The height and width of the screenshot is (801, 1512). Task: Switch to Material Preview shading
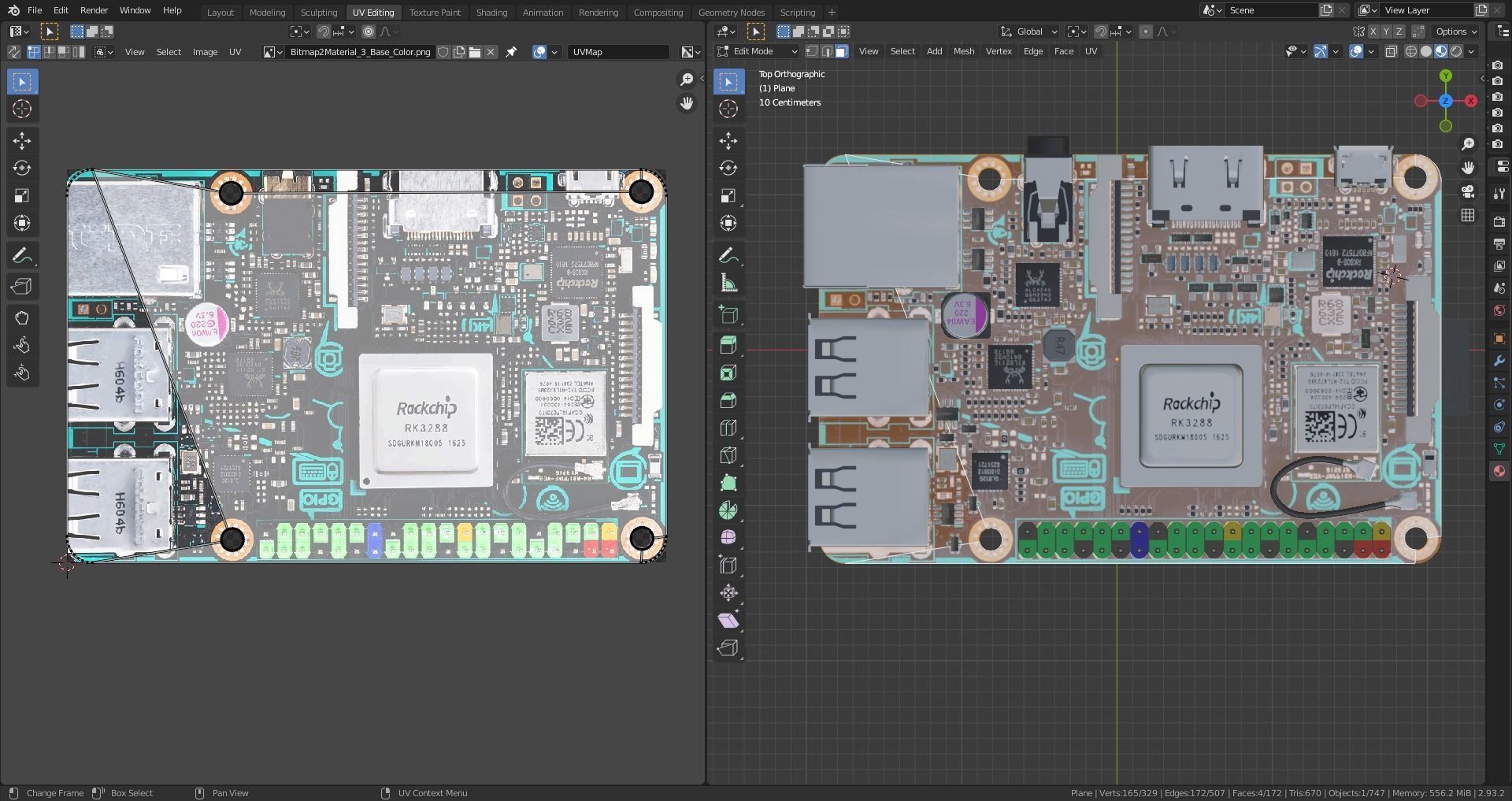tap(1441, 51)
